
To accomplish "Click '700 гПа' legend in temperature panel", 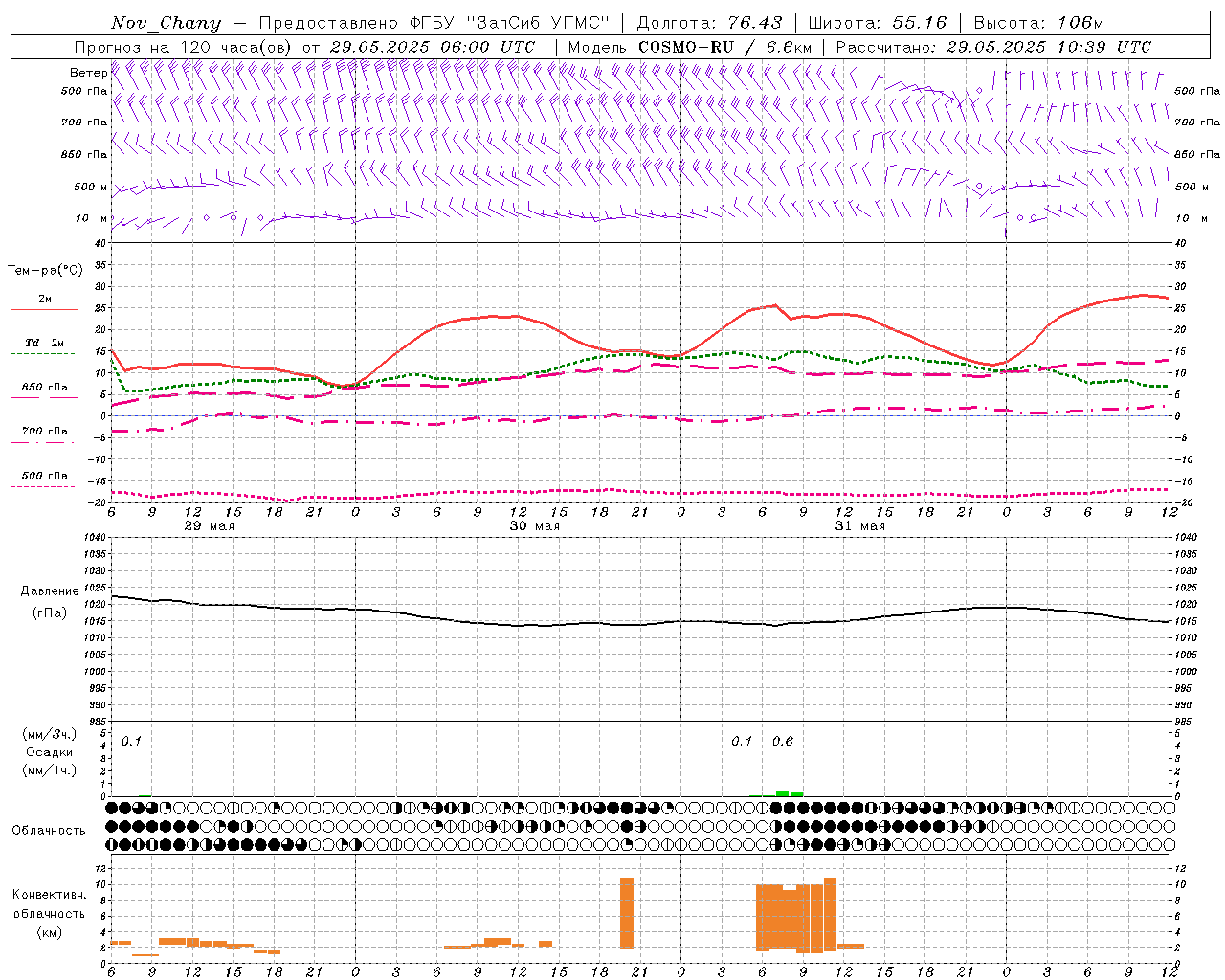I will pos(44,432).
